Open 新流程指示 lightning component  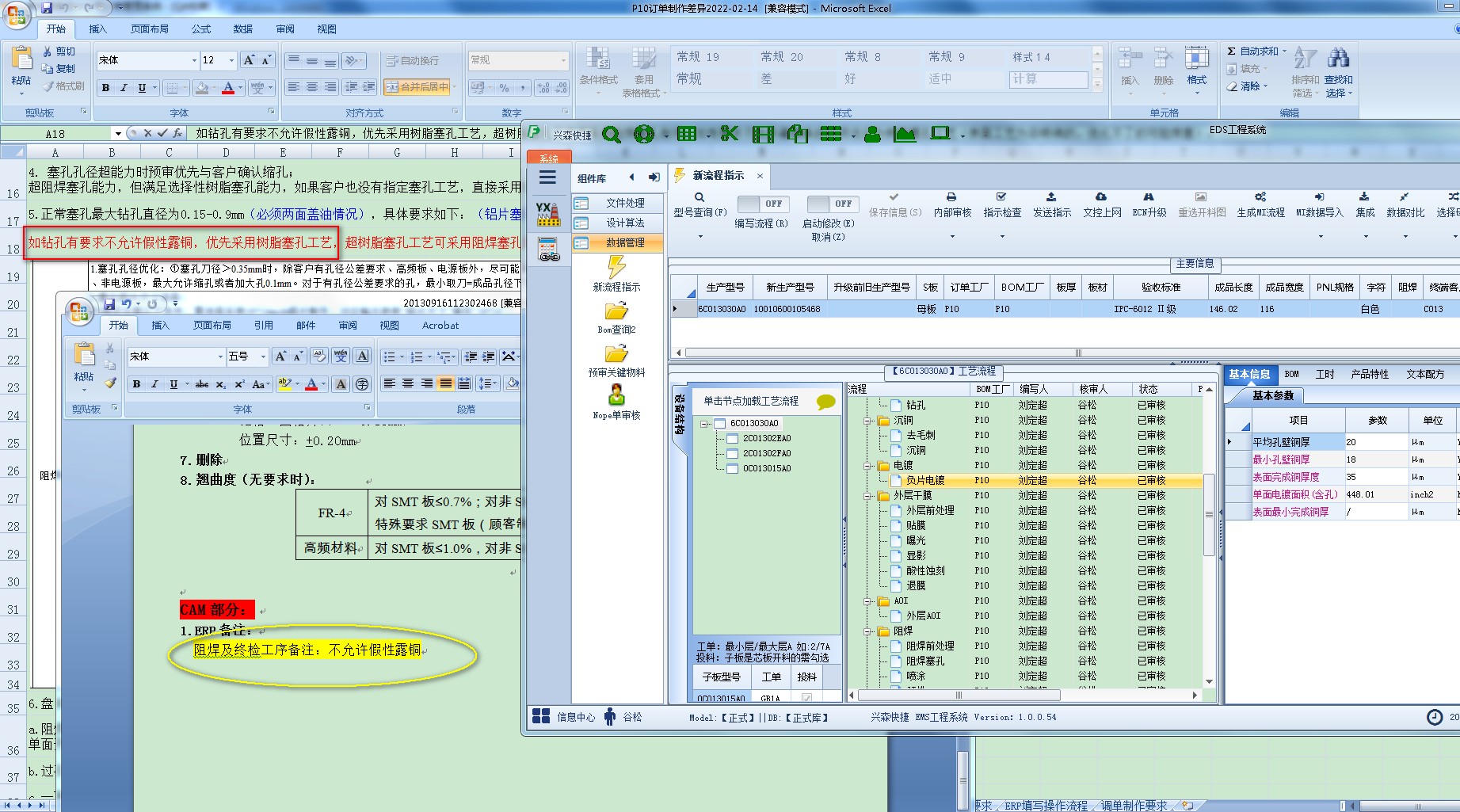tap(616, 273)
